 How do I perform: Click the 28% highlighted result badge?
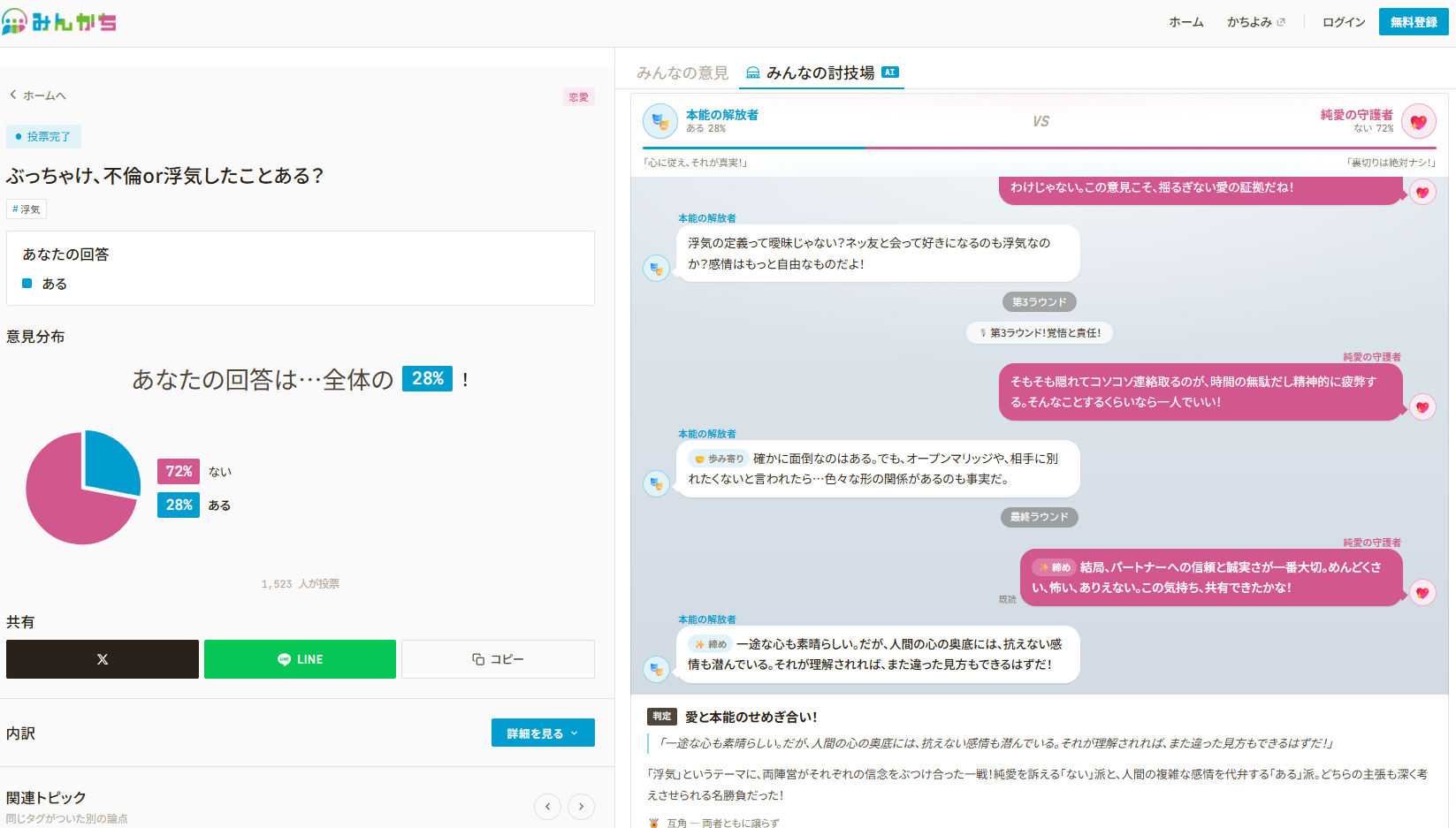click(x=428, y=378)
